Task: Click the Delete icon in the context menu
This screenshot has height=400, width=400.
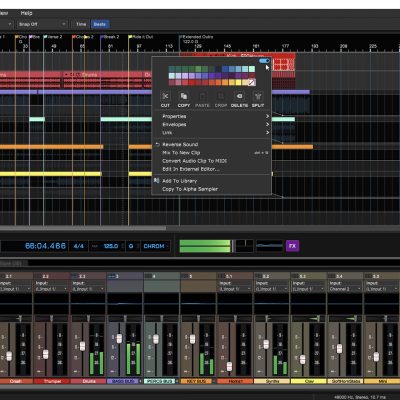Action: 239,96
